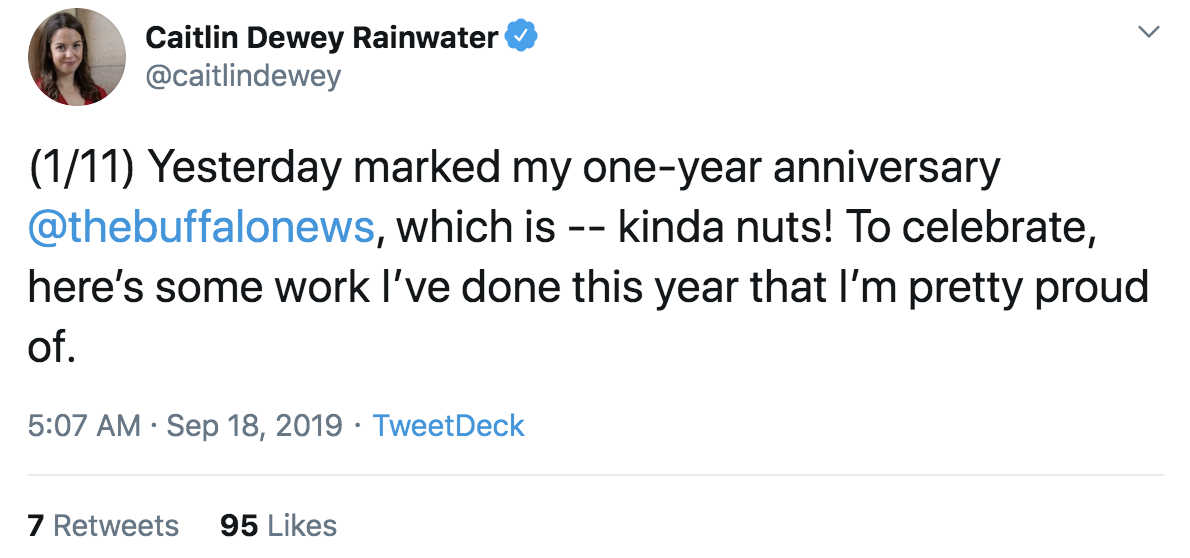Click the bold number 95 like count
The width and height of the screenshot is (1190, 558).
point(239,525)
